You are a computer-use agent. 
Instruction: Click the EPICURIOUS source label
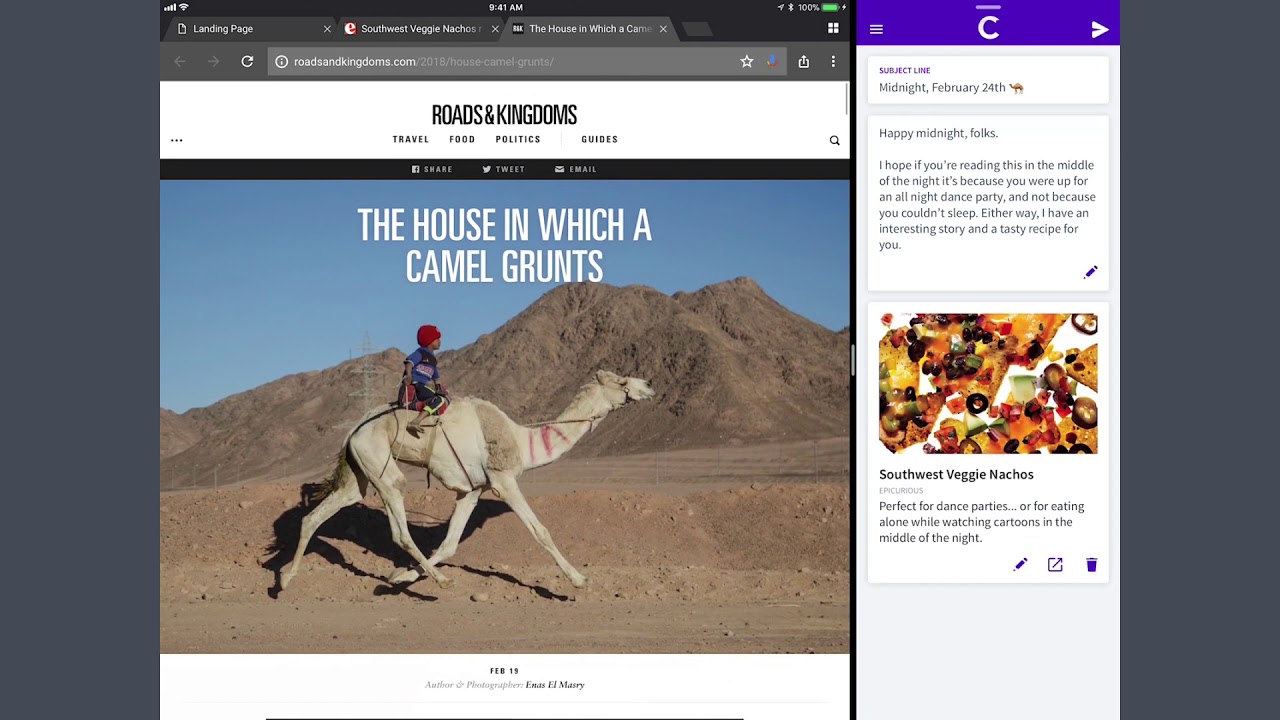pyautogui.click(x=901, y=491)
